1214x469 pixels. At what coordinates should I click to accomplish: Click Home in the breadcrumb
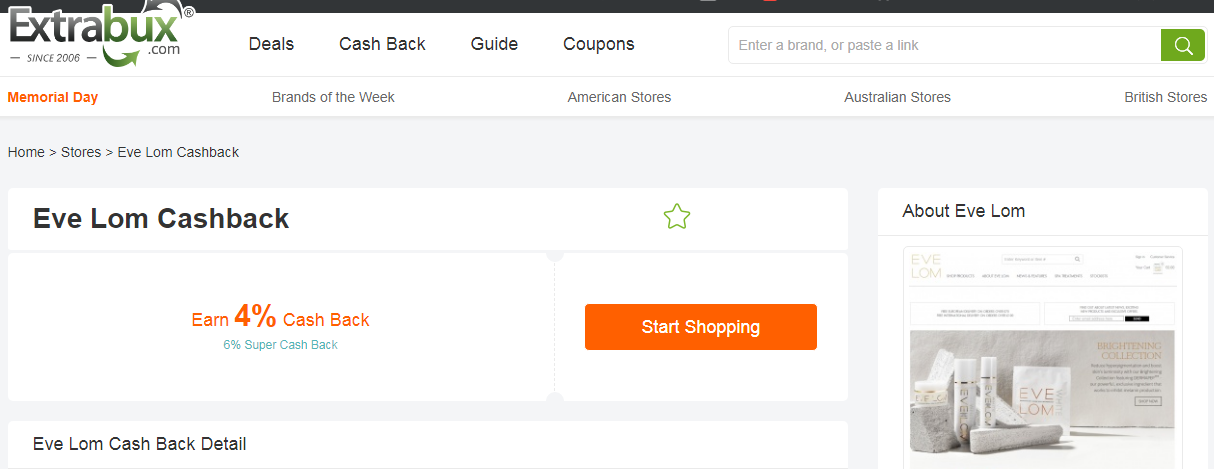(x=26, y=152)
